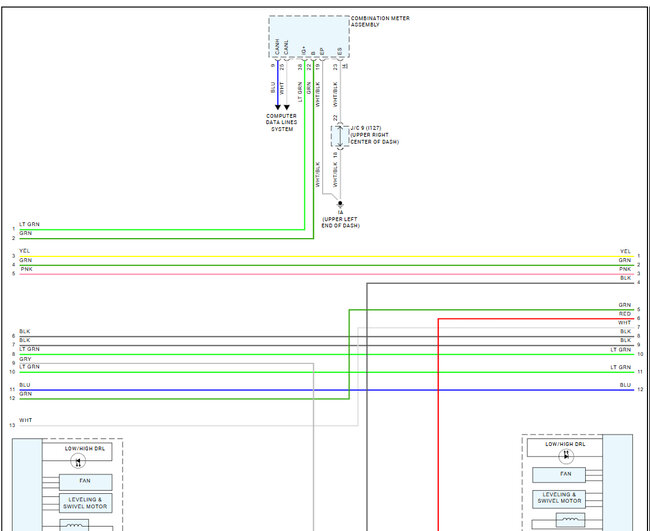This screenshot has width=650, height=531.
Task: Click the BLU label on left line 11
Action: coord(25,385)
